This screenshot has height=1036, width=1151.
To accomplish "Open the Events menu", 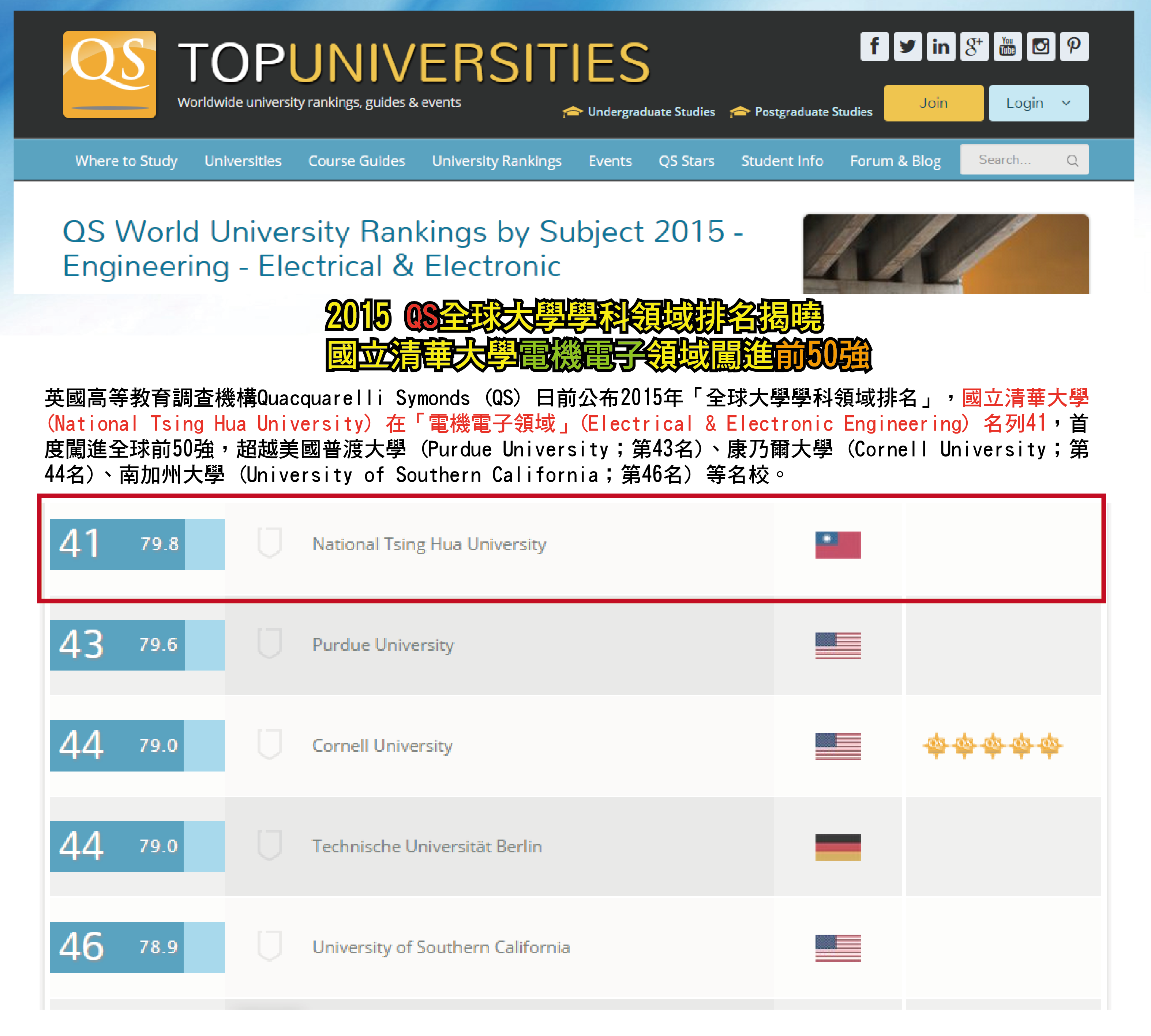I will point(610,161).
